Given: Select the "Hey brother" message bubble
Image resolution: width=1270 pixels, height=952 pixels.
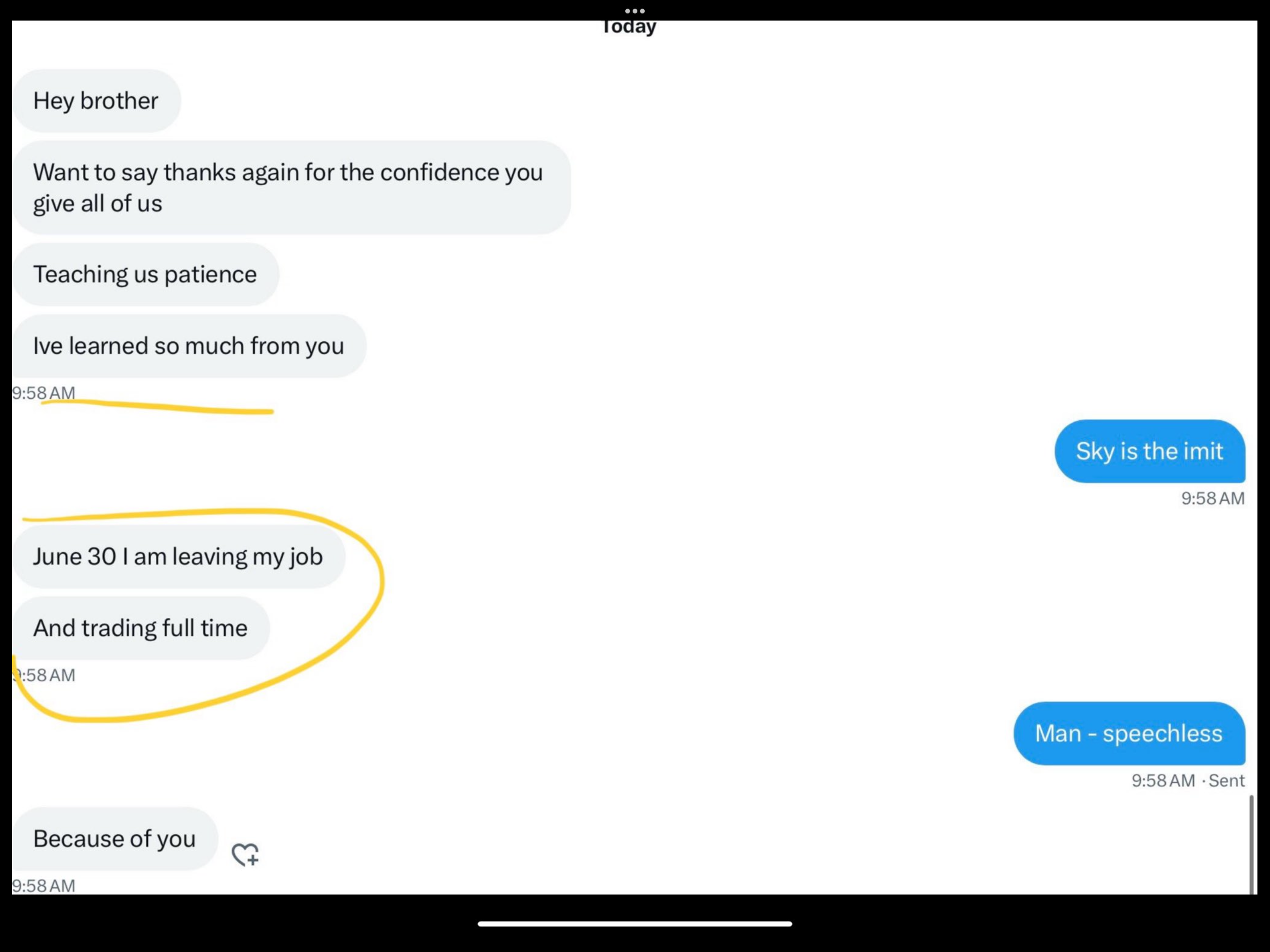Looking at the screenshot, I should tap(96, 101).
